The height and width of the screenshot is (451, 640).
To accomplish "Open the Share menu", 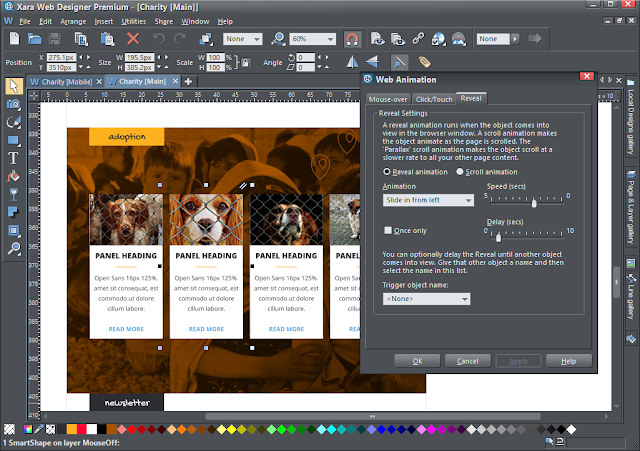I will pyautogui.click(x=164, y=21).
